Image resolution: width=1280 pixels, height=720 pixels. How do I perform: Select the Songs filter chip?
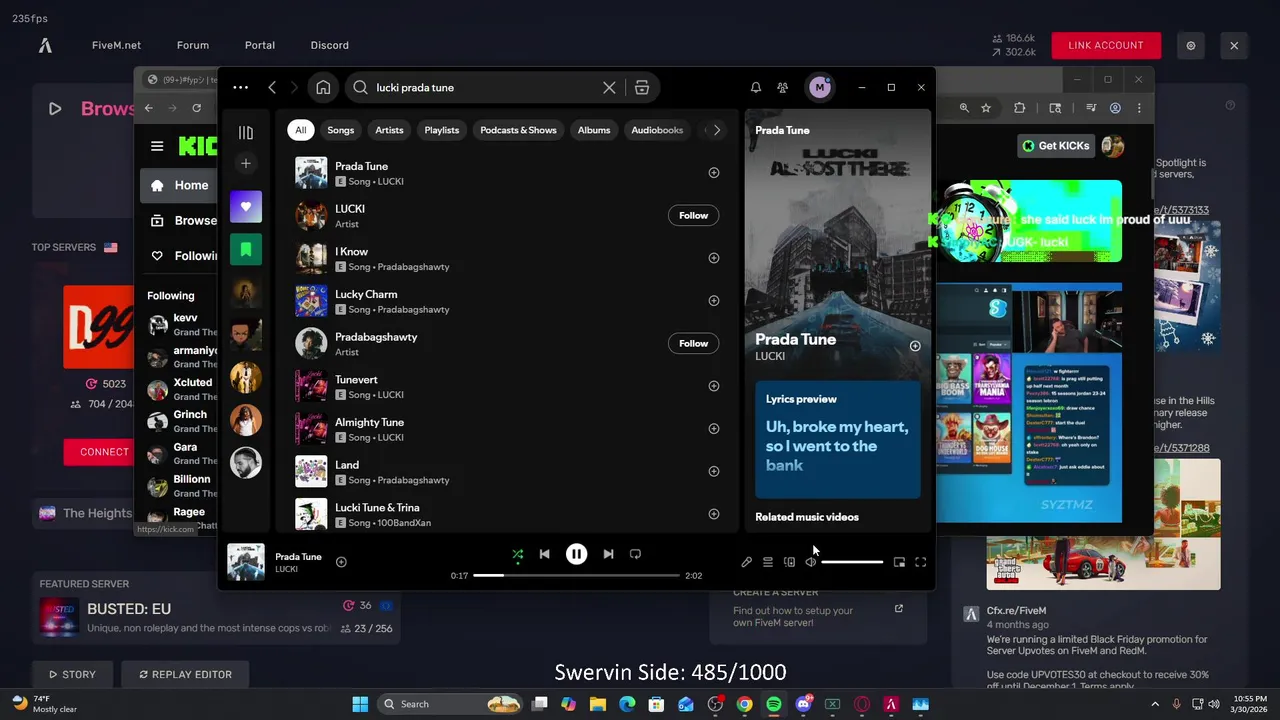click(341, 130)
